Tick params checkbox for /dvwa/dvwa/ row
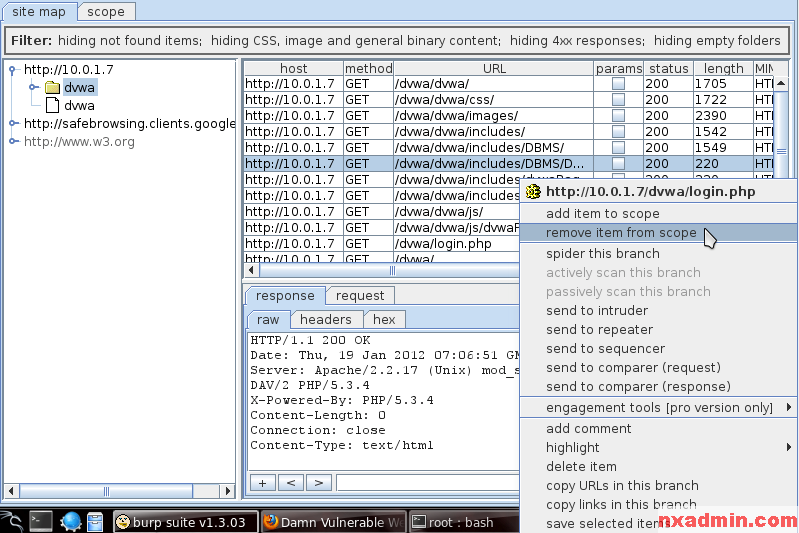 point(618,84)
